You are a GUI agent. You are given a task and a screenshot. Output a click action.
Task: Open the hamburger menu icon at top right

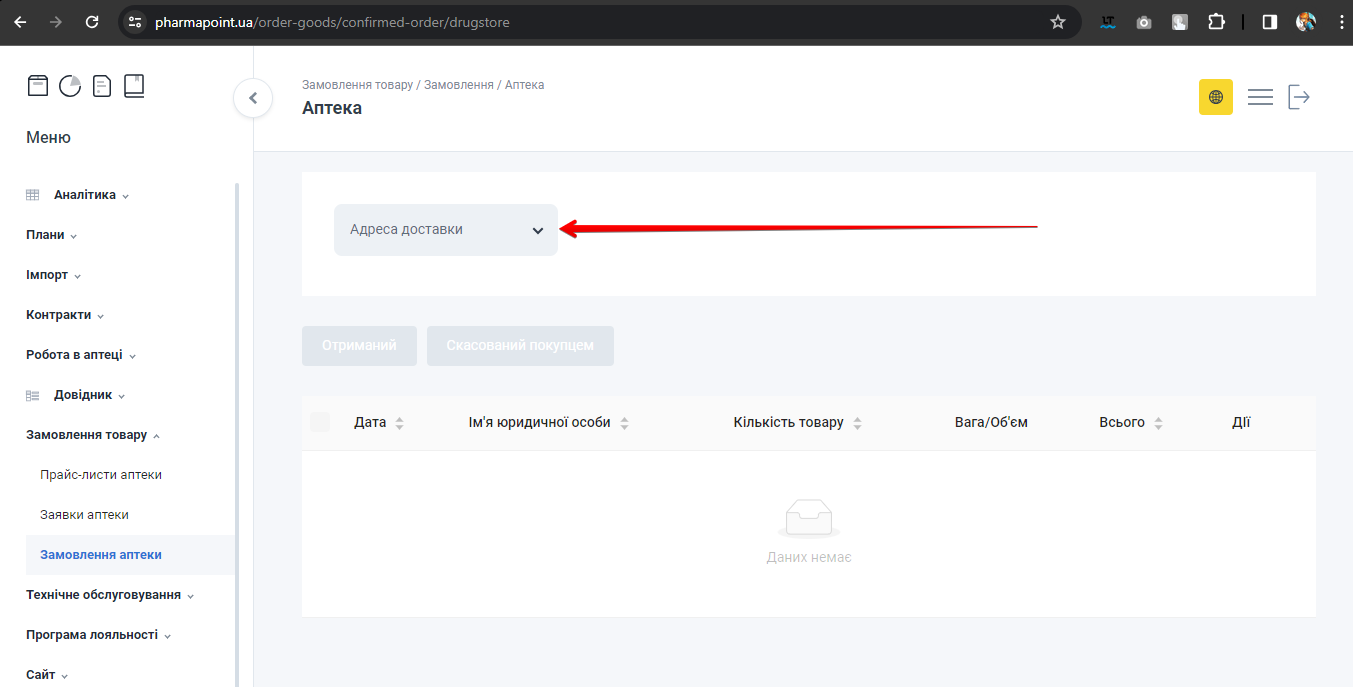(x=1260, y=97)
